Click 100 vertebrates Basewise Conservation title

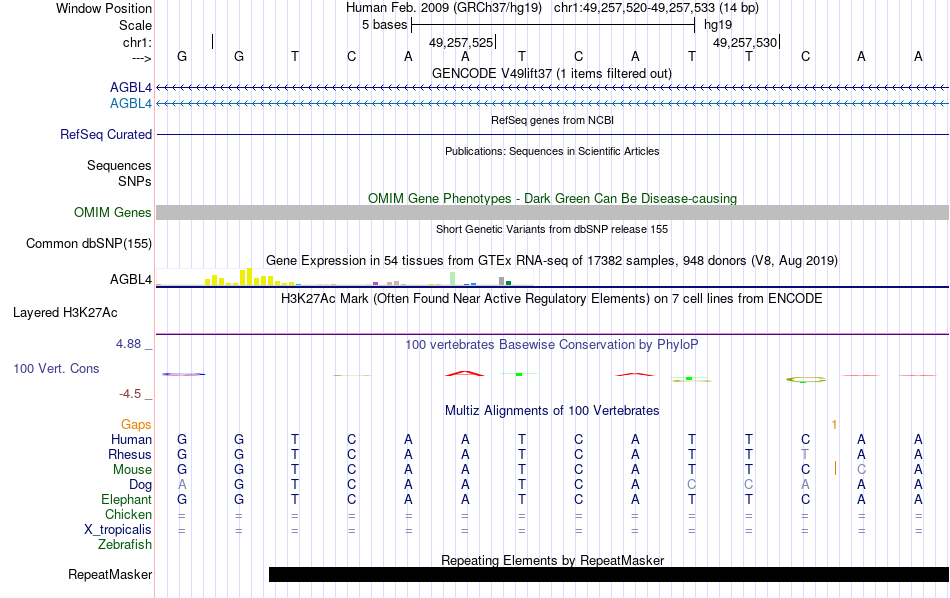click(552, 345)
